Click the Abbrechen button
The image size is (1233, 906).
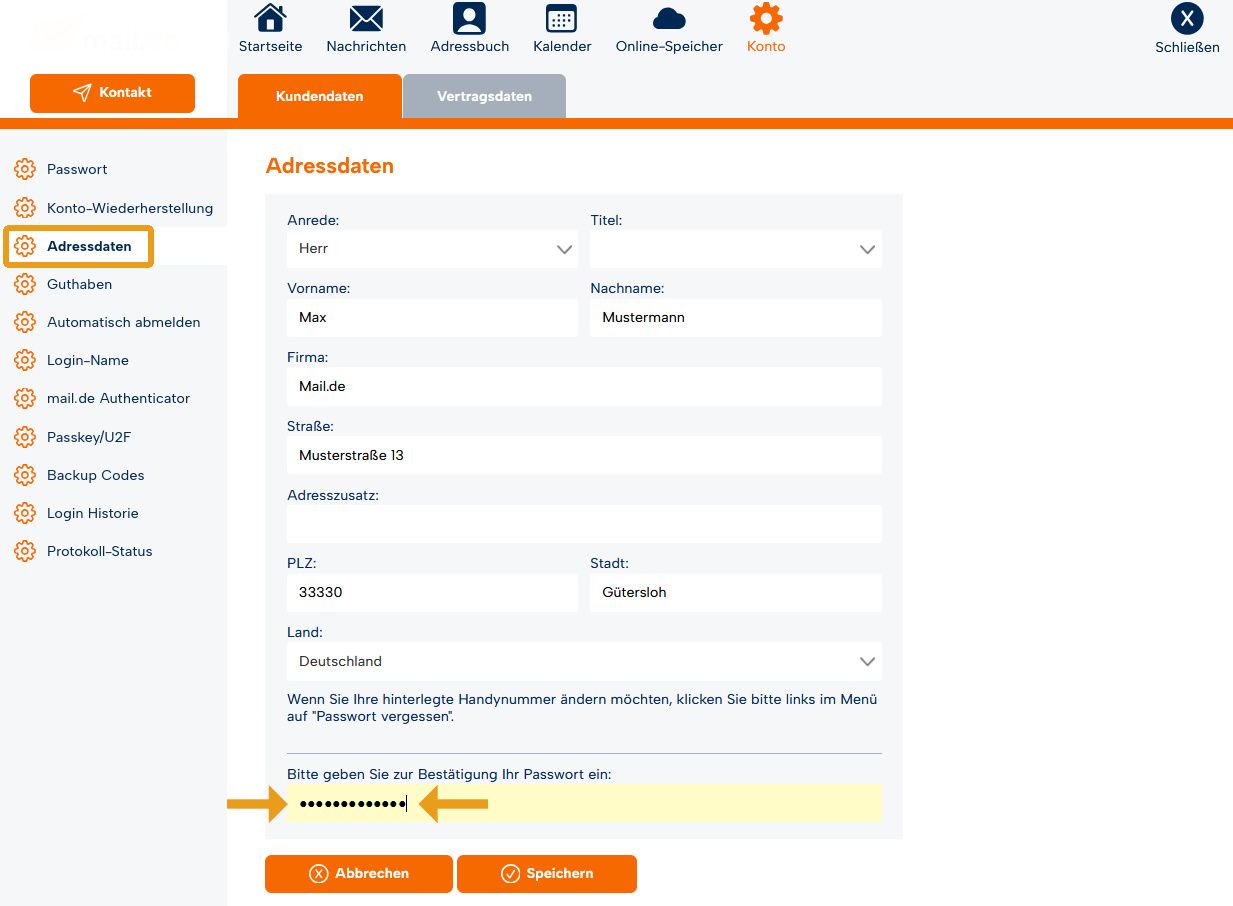click(359, 873)
